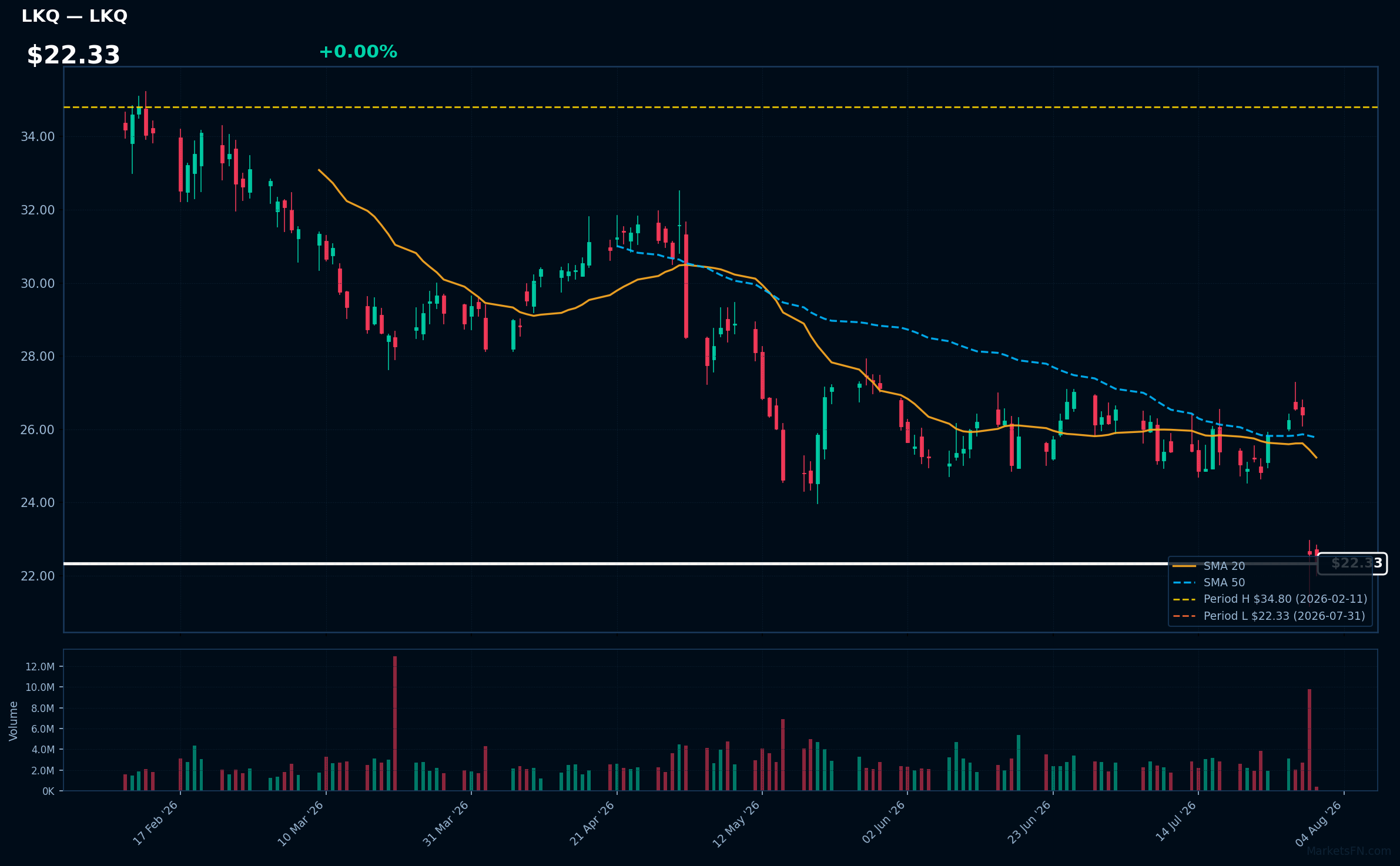
Task: Click the orange SMA 20 legend line swatch
Action: [1184, 566]
